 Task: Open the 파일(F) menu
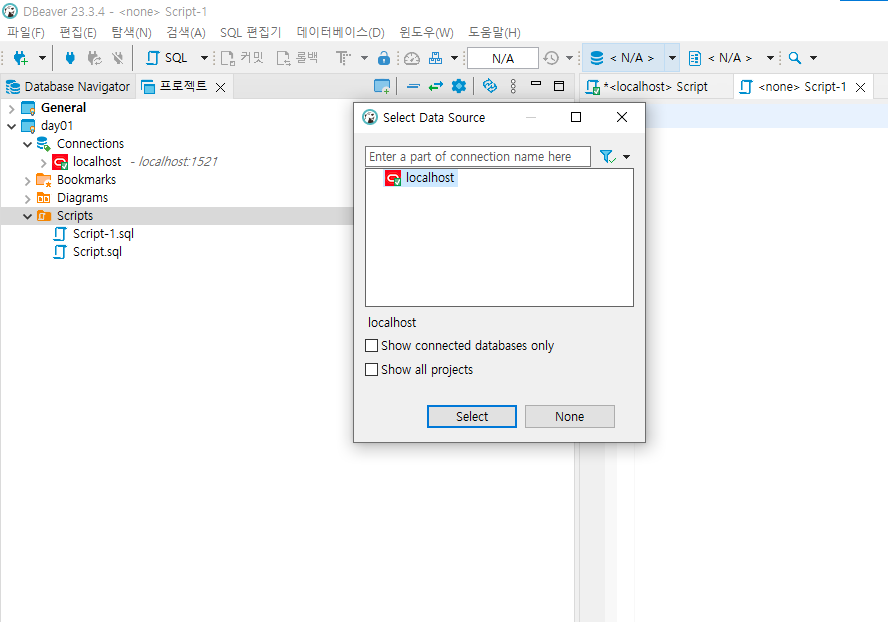coord(25,32)
